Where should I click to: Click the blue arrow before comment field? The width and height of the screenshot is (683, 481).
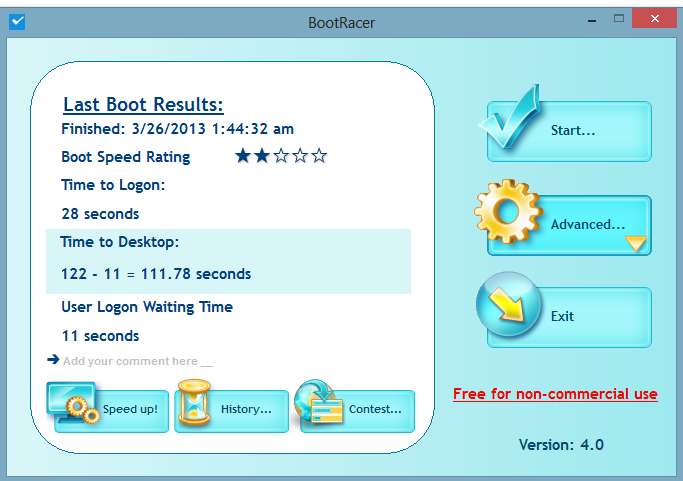pyautogui.click(x=53, y=359)
